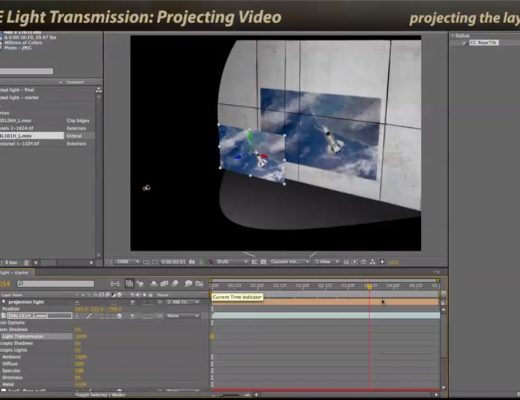Toggle Live Update in the timeline

tap(129, 284)
